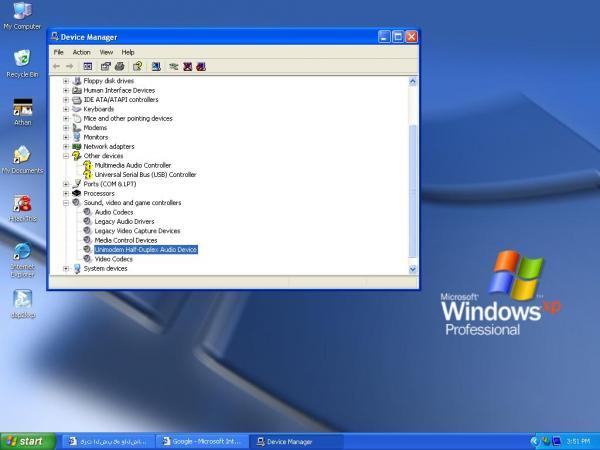Expand the Ports (COM & LPT) node
Screen dimensions: 600x450
click(66, 184)
